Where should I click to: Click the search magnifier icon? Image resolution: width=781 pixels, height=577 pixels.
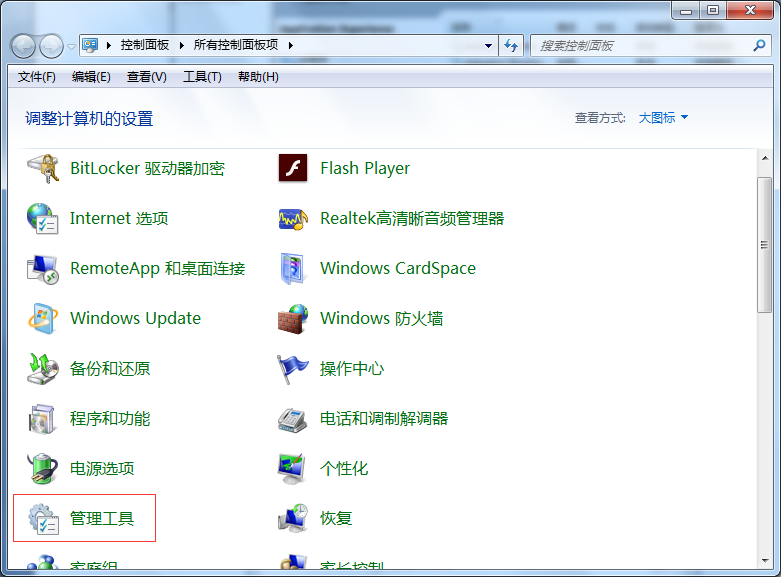coord(759,46)
